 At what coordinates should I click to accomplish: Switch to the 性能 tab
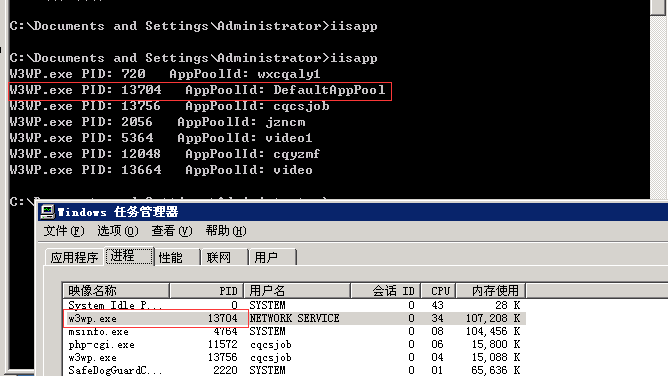[x=177, y=257]
